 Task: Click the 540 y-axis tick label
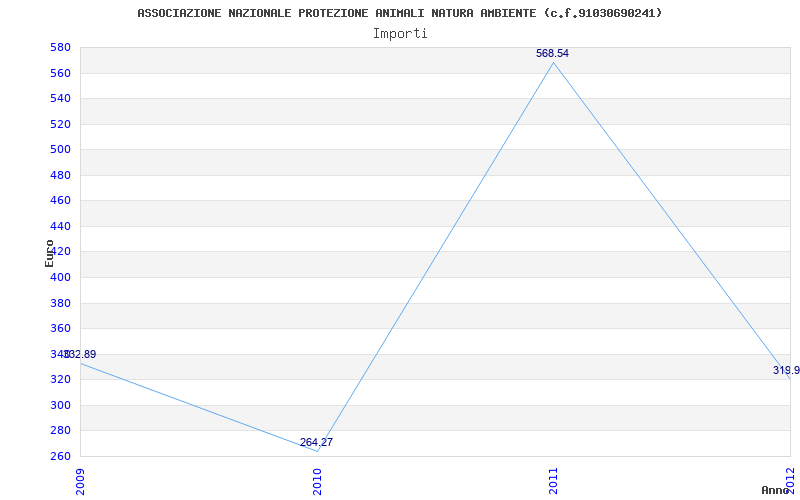(60, 98)
